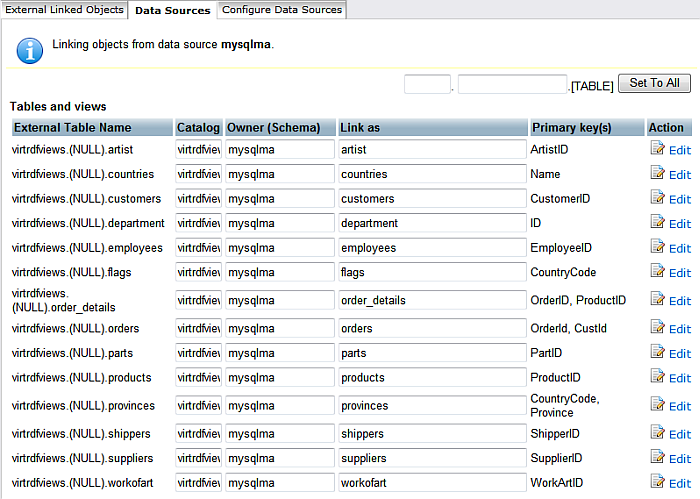
Task: Click the Edit link for employees
Action: click(x=680, y=248)
